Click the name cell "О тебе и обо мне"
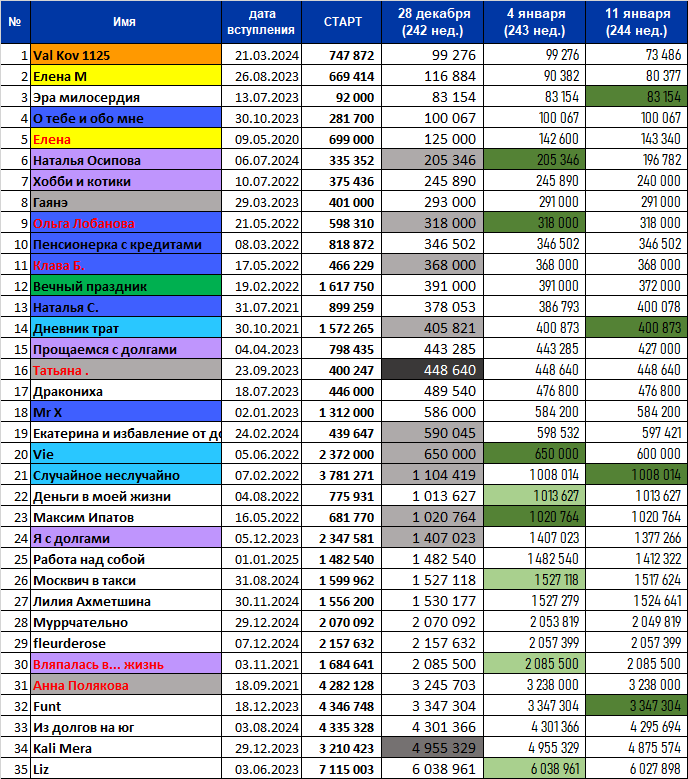688x779 pixels. click(x=126, y=118)
